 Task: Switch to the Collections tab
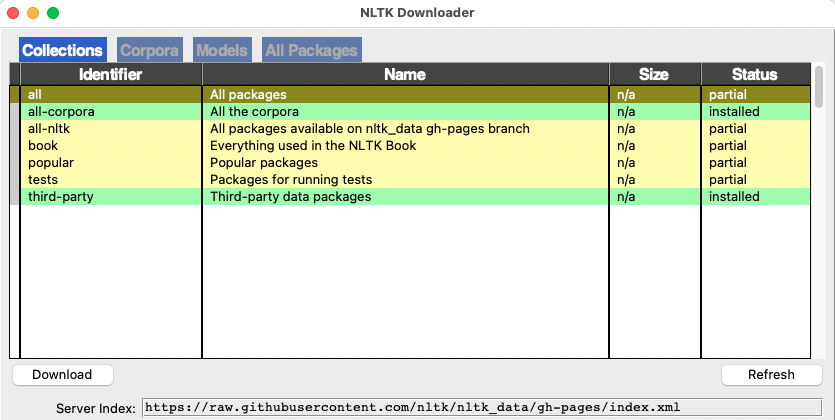click(x=63, y=50)
